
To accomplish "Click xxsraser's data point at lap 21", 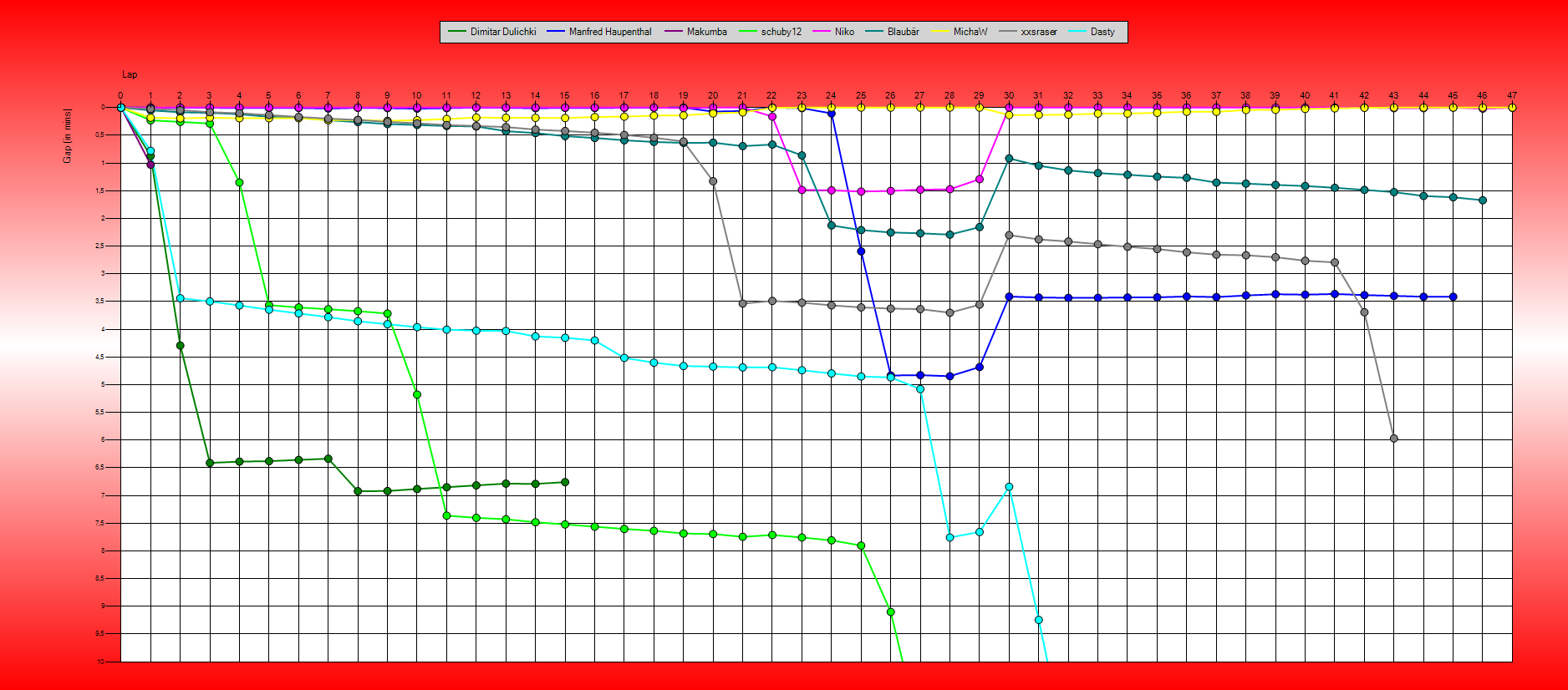I will tap(742, 303).
